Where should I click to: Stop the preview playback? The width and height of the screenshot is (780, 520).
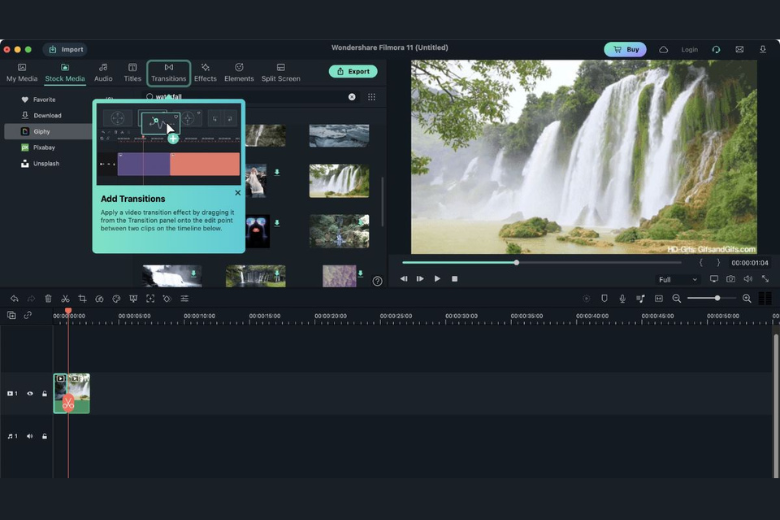point(455,279)
